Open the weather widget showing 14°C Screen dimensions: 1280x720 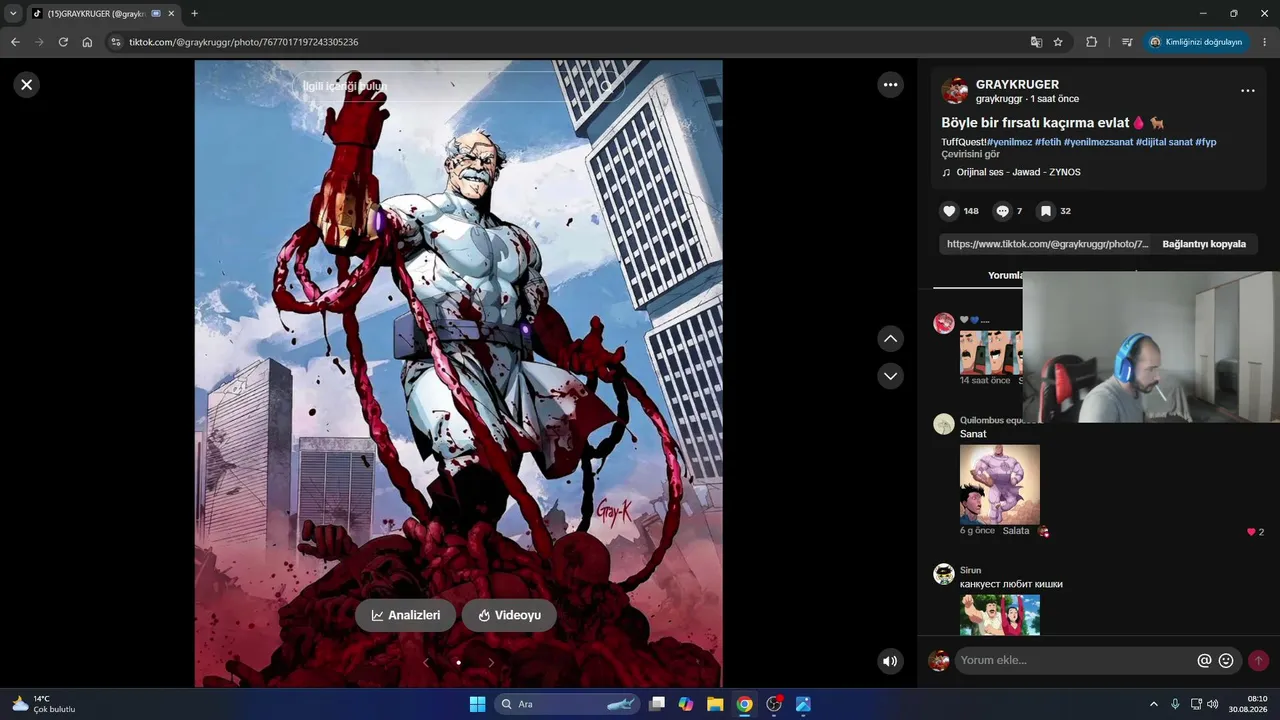[x=44, y=704]
